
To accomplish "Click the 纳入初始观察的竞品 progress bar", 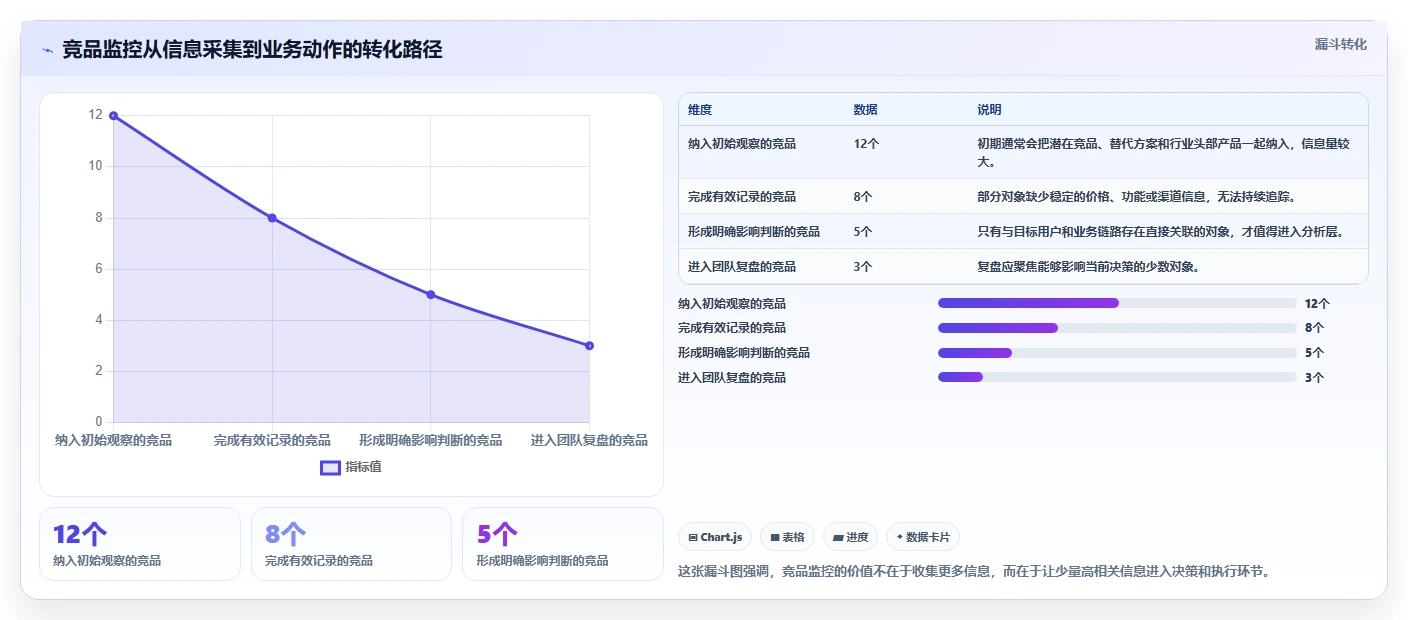I will pyautogui.click(x=1117, y=303).
